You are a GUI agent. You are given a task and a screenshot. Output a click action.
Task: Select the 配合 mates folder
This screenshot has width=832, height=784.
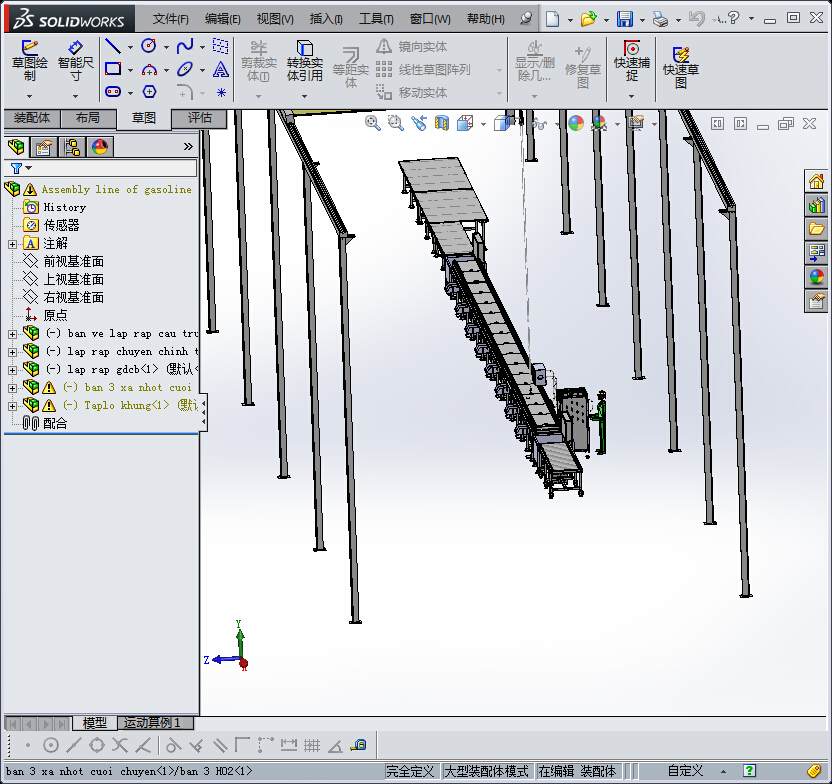[x=55, y=423]
